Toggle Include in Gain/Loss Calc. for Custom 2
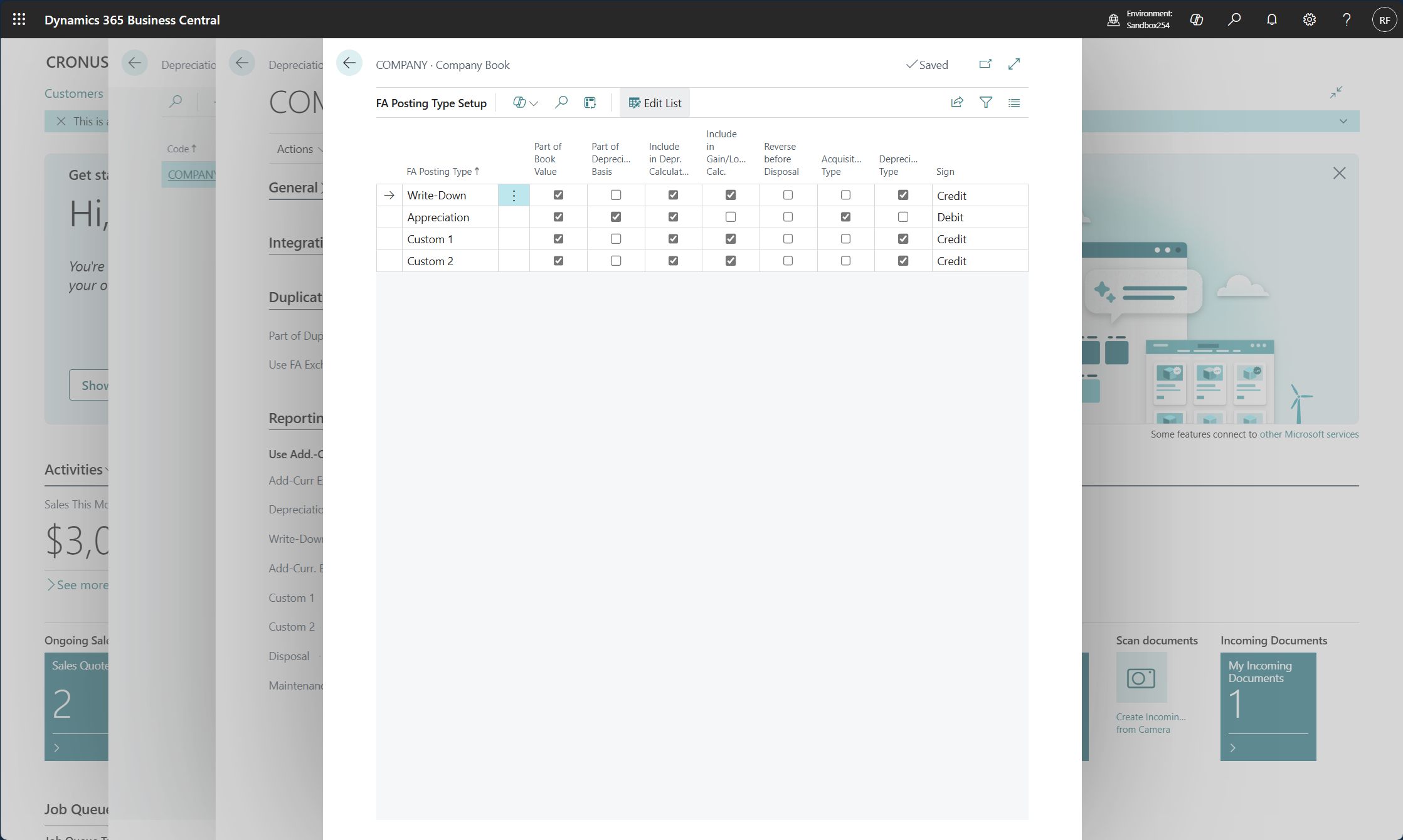 tap(731, 261)
